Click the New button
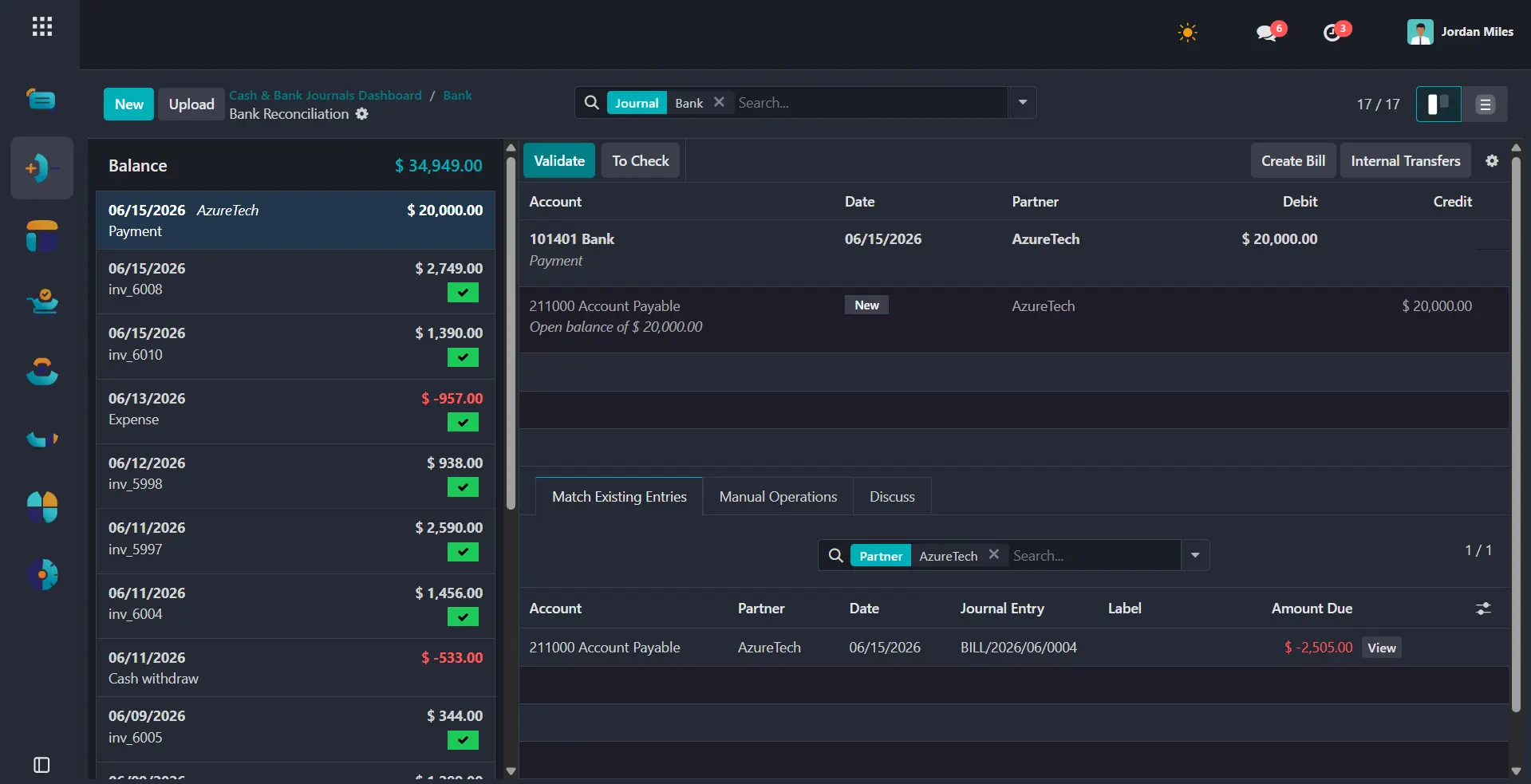Image resolution: width=1531 pixels, height=784 pixels. [x=128, y=104]
